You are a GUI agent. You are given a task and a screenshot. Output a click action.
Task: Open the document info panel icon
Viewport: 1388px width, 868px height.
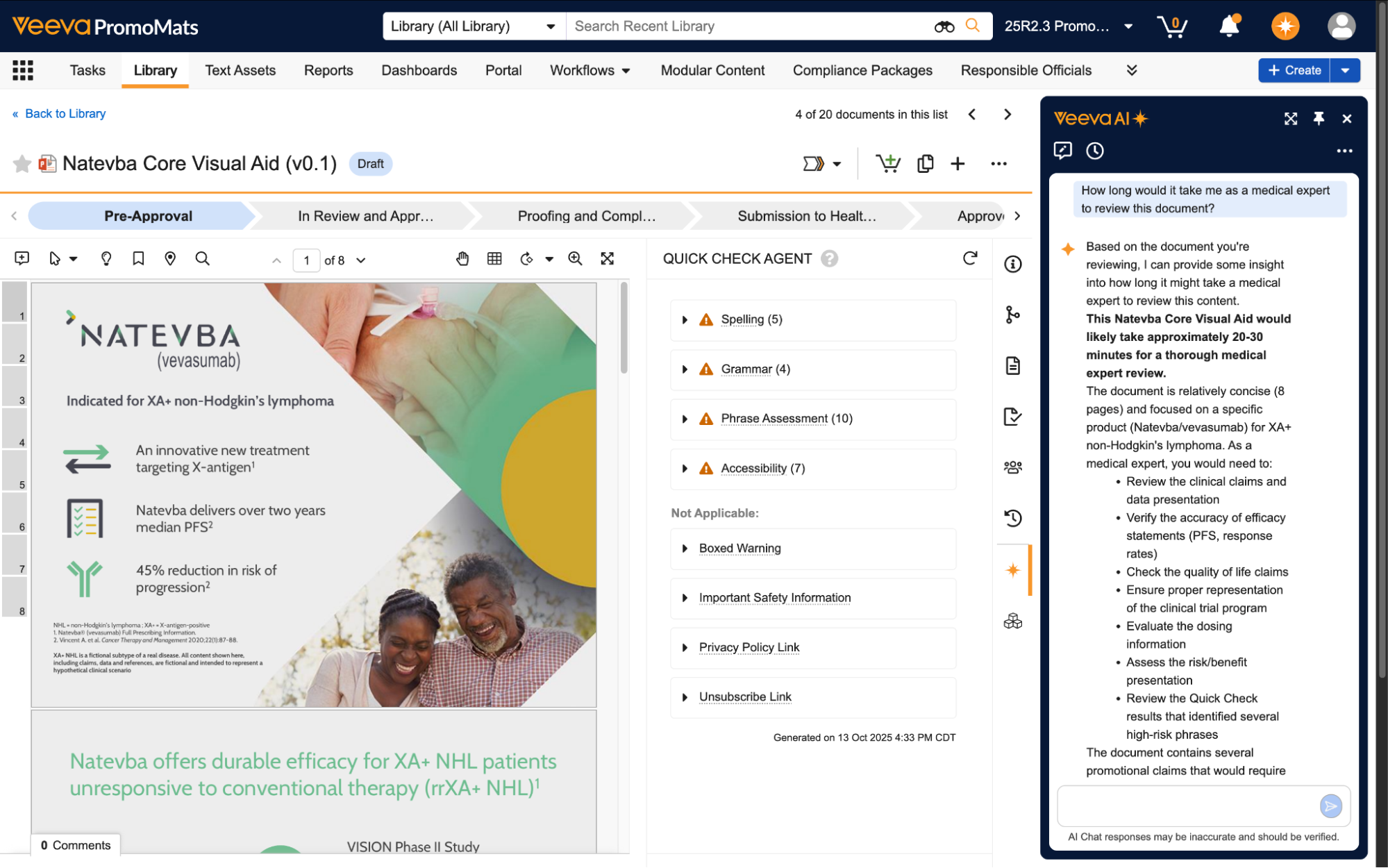point(1013,264)
